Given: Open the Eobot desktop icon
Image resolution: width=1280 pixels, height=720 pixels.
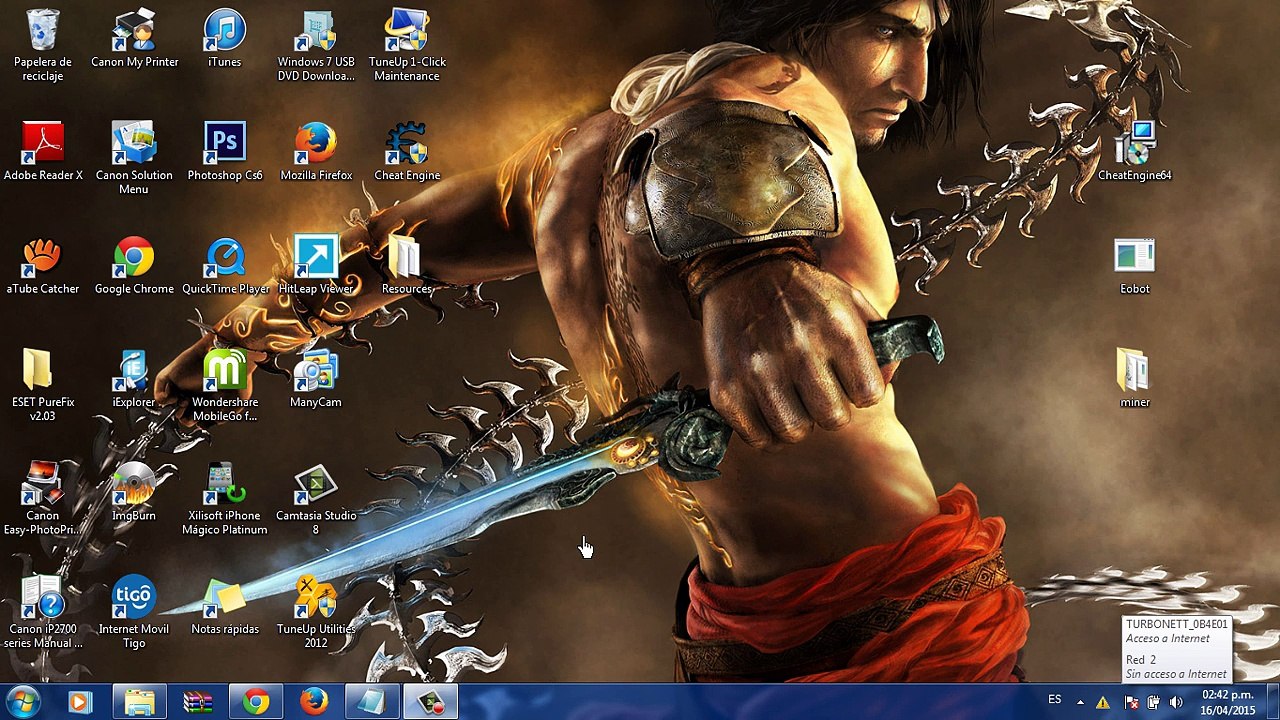Looking at the screenshot, I should [x=1134, y=266].
